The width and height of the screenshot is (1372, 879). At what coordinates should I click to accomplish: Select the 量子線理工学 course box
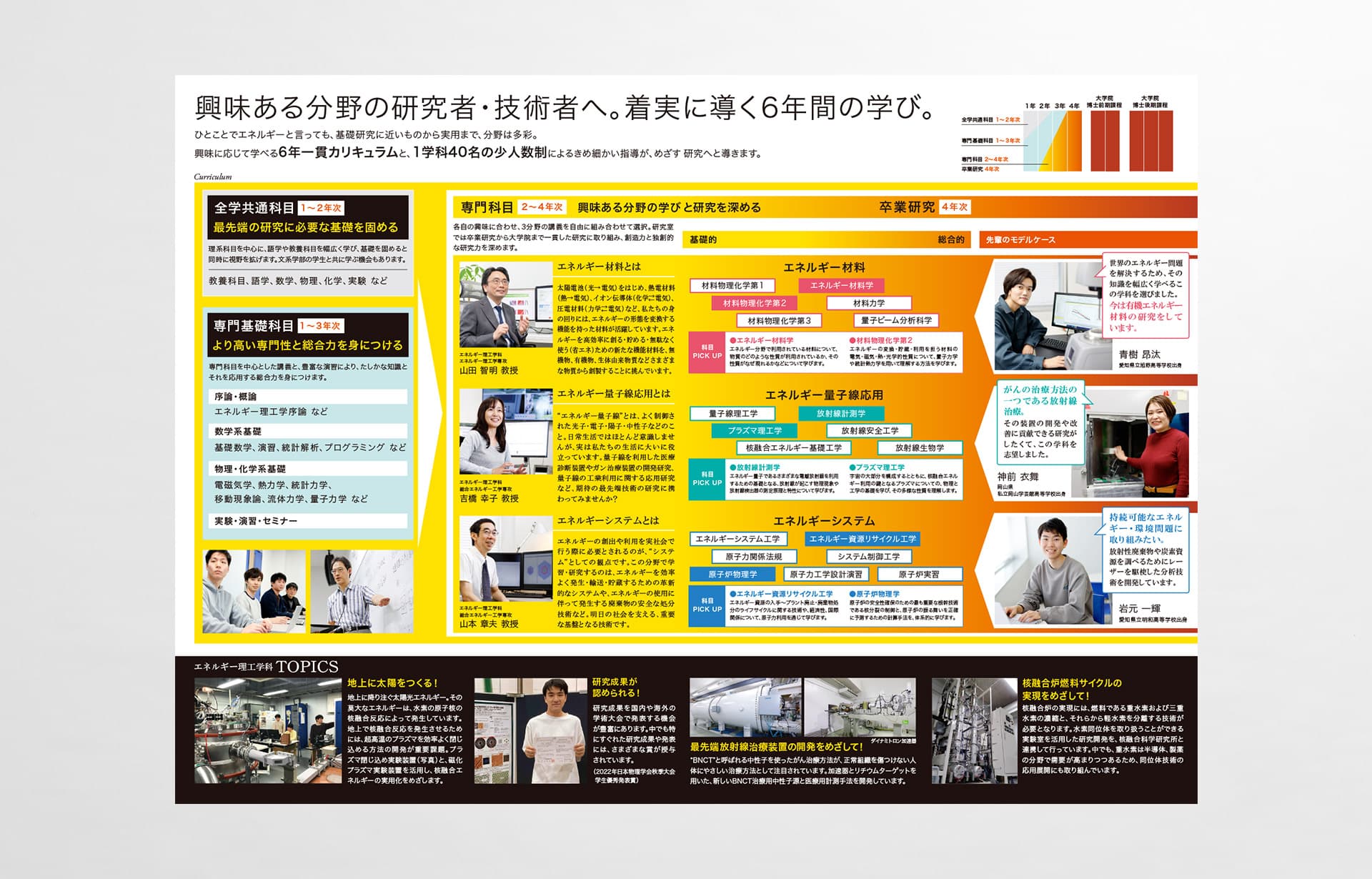[732, 414]
